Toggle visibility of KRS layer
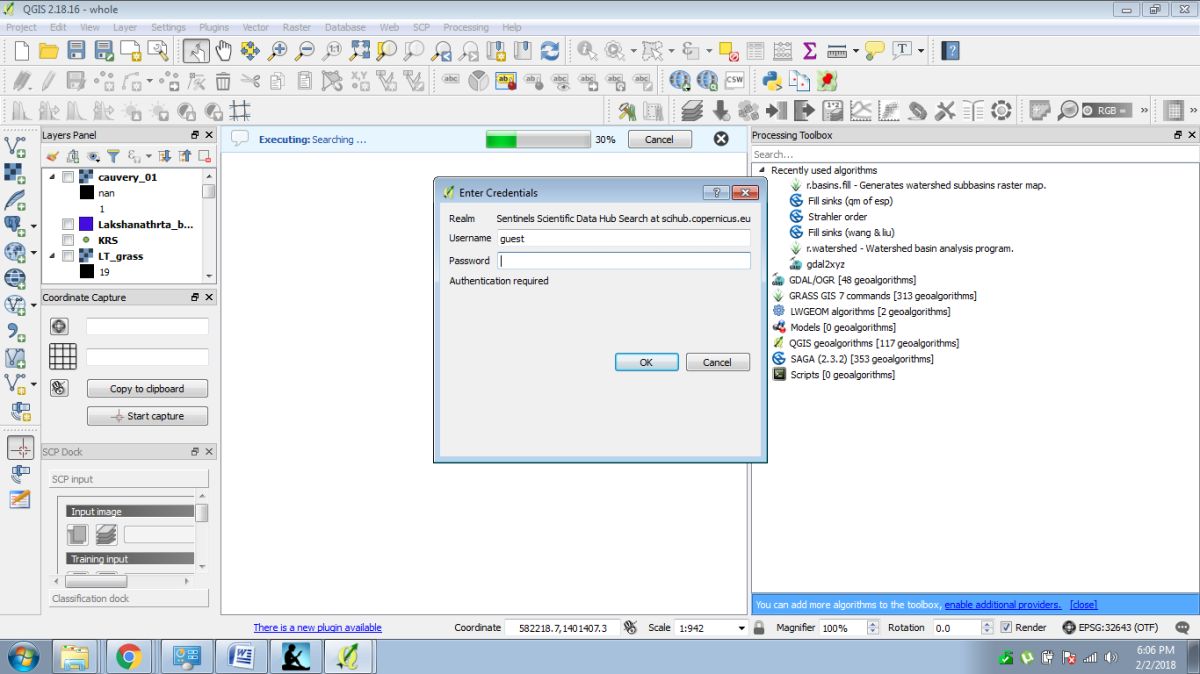This screenshot has height=674, width=1200. [x=68, y=240]
